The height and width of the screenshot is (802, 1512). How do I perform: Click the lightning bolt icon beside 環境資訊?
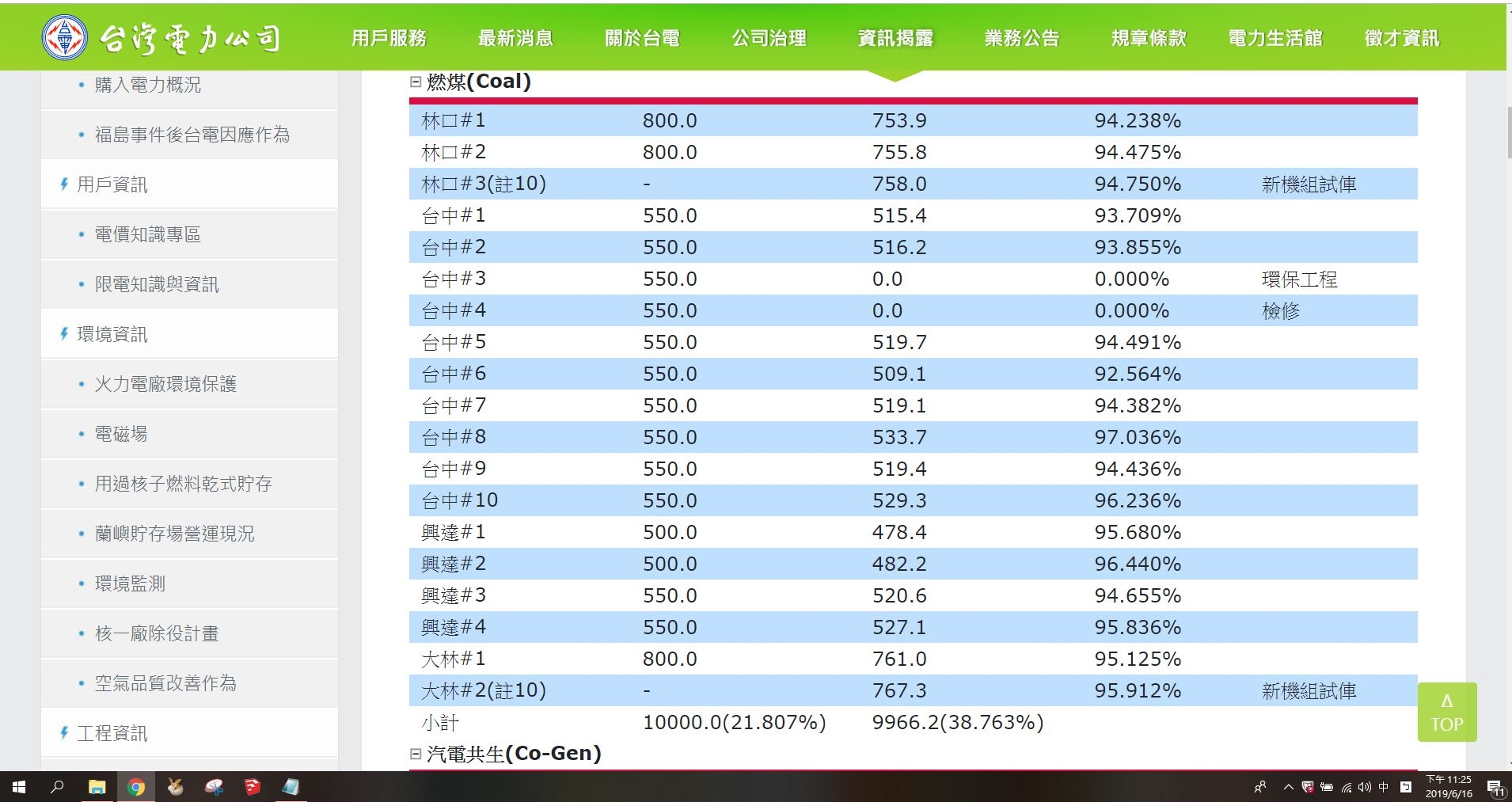click(64, 333)
